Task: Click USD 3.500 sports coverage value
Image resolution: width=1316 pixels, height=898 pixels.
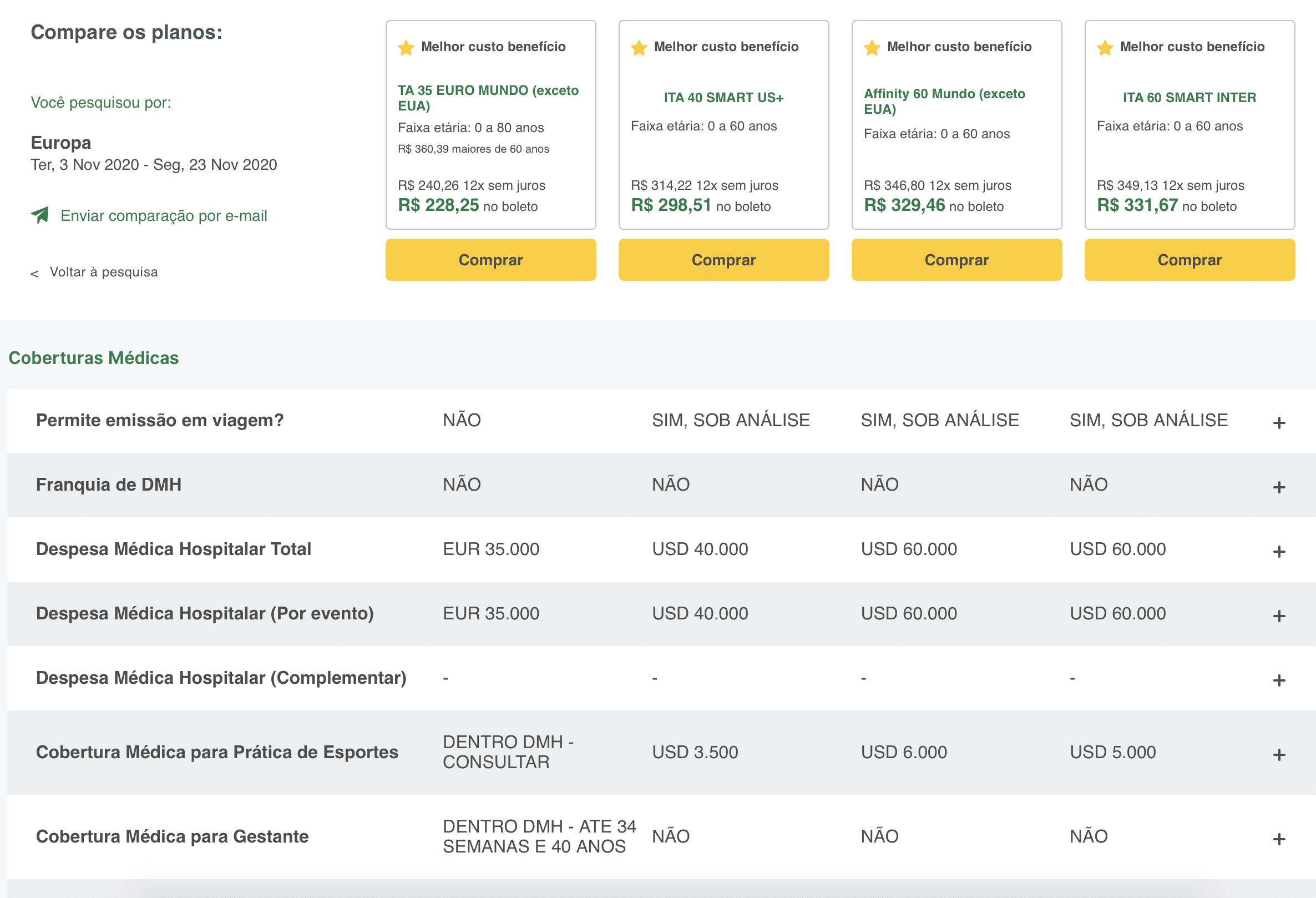Action: pos(695,752)
